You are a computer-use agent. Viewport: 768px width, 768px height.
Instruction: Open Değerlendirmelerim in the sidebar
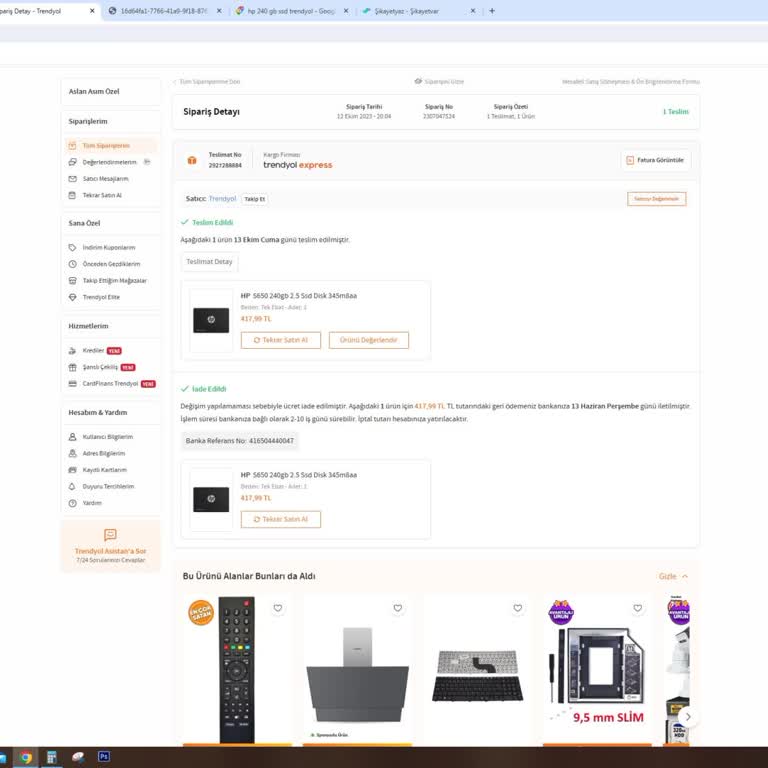point(109,162)
